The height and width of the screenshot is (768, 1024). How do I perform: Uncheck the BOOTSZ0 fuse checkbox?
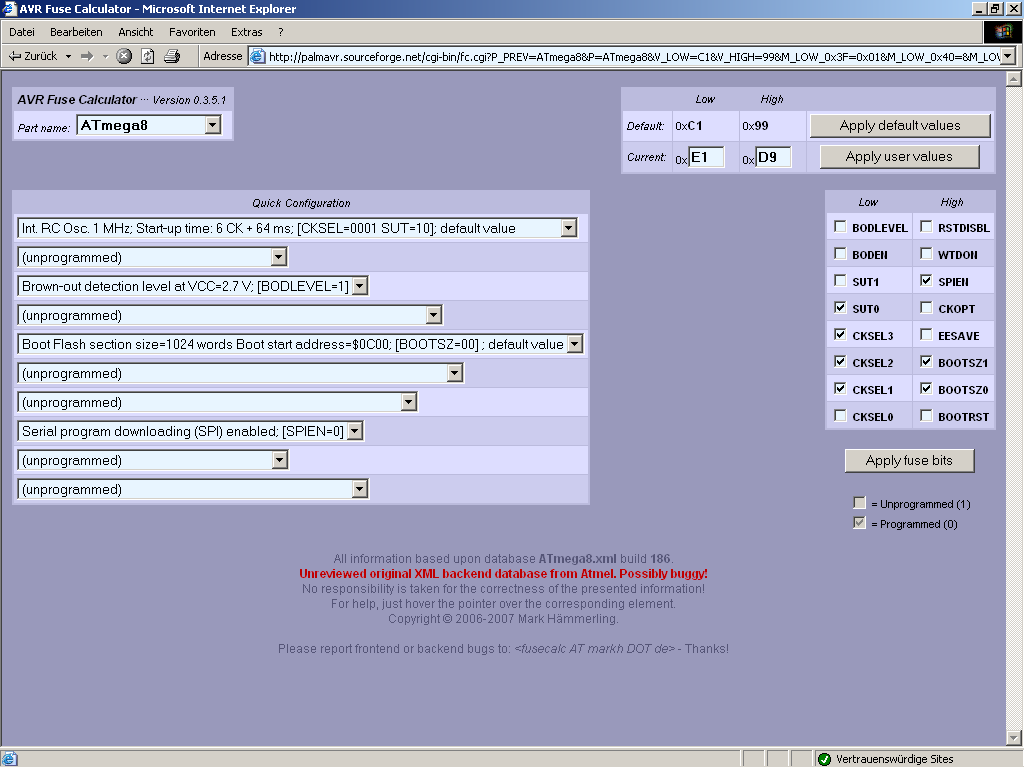click(x=926, y=389)
